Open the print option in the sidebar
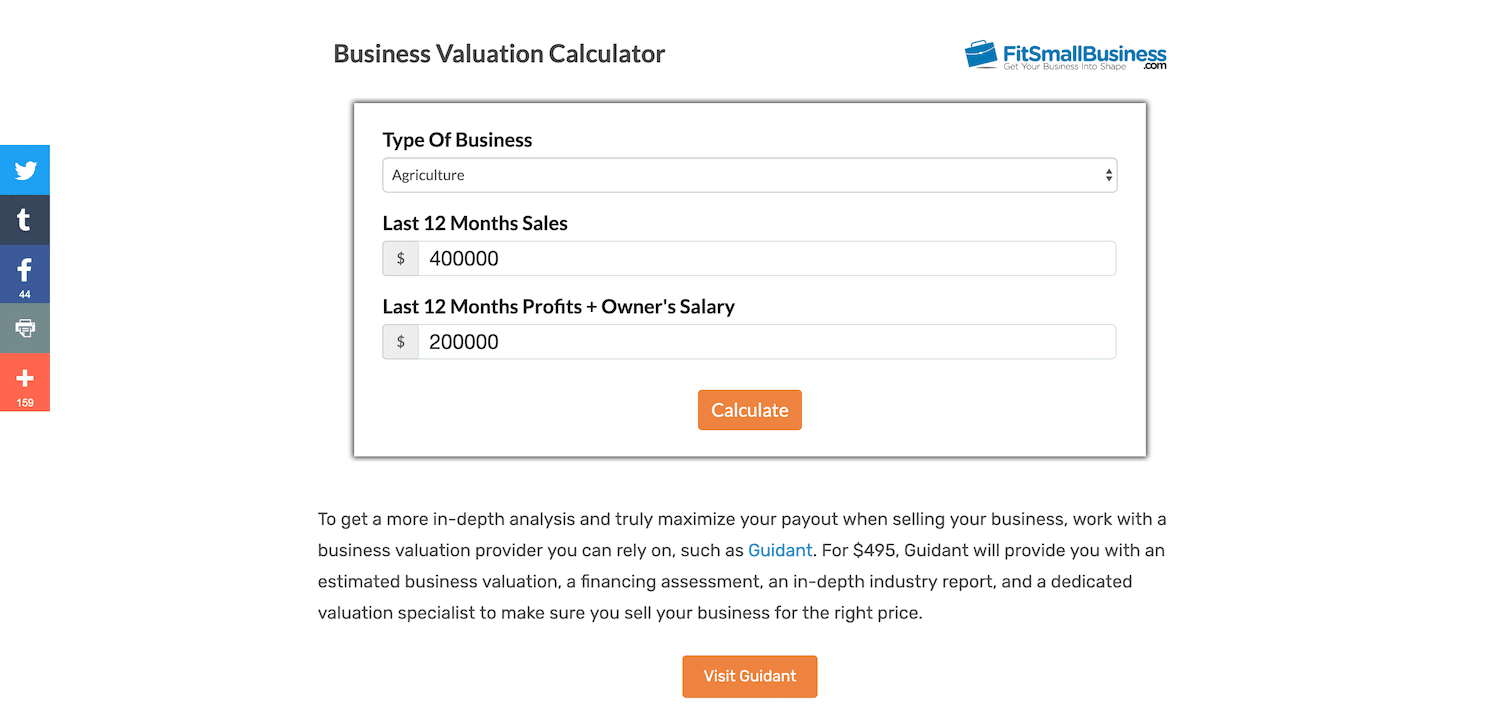The width and height of the screenshot is (1500, 722). coord(25,327)
